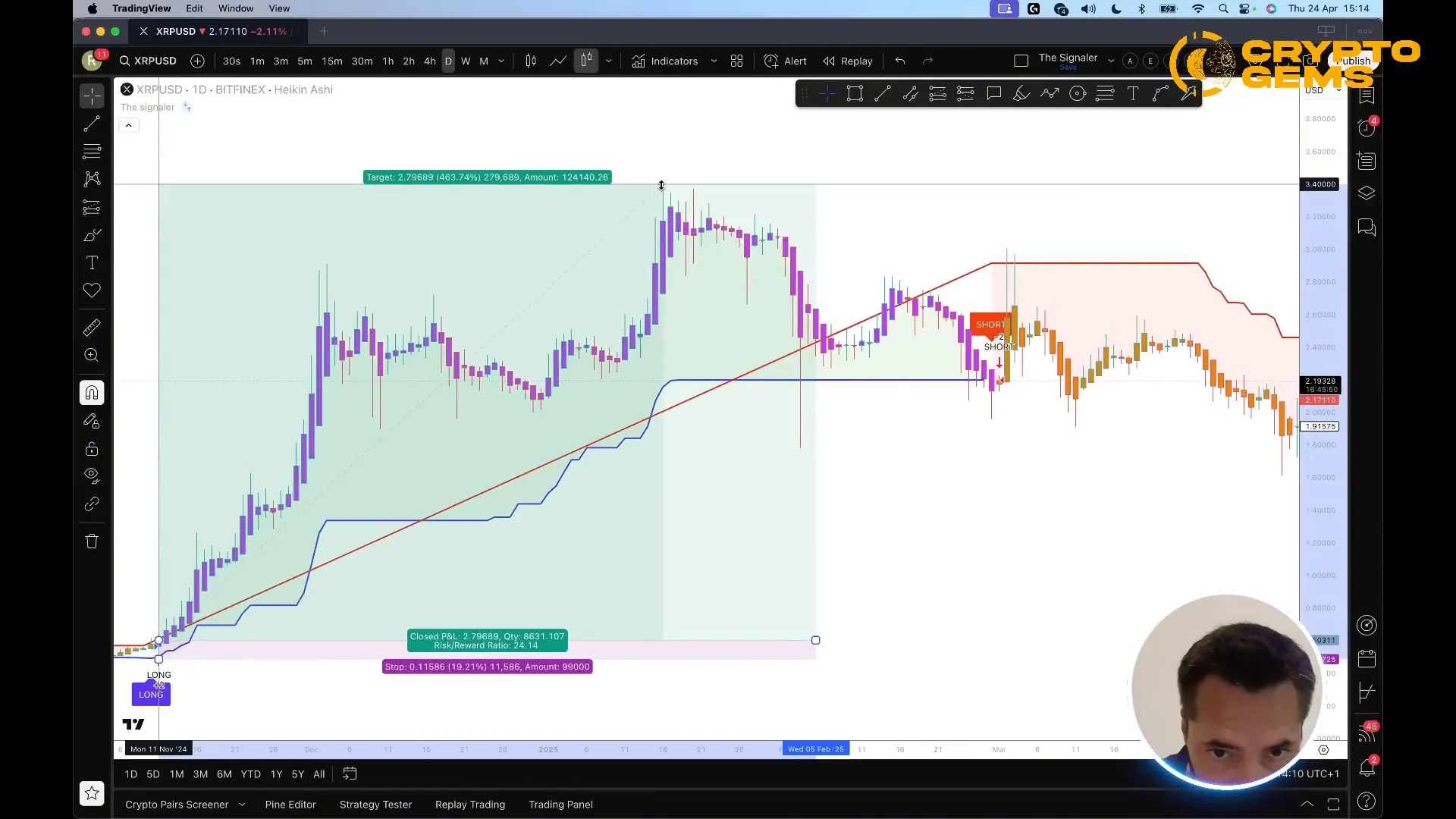This screenshot has height=819, width=1456.
Task: Set the 1Y date range
Action: tap(276, 773)
